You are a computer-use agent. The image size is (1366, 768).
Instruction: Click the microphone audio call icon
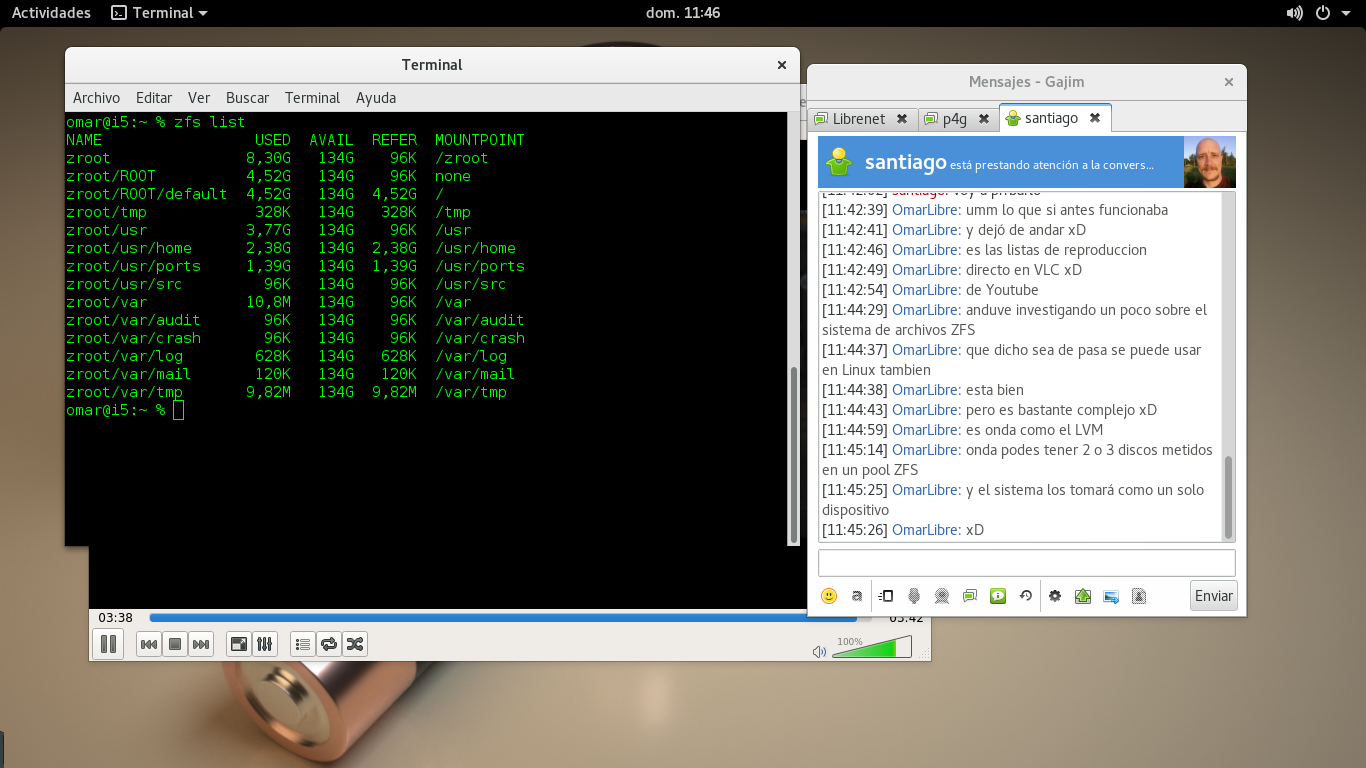(914, 596)
